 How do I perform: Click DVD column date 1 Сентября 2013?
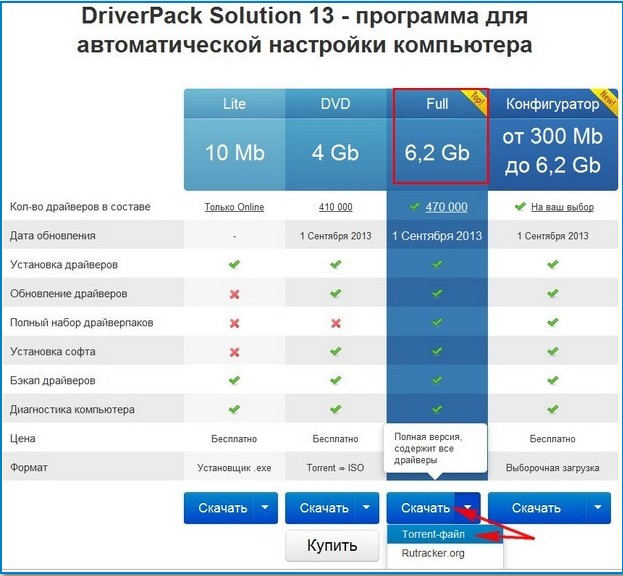[x=335, y=236]
